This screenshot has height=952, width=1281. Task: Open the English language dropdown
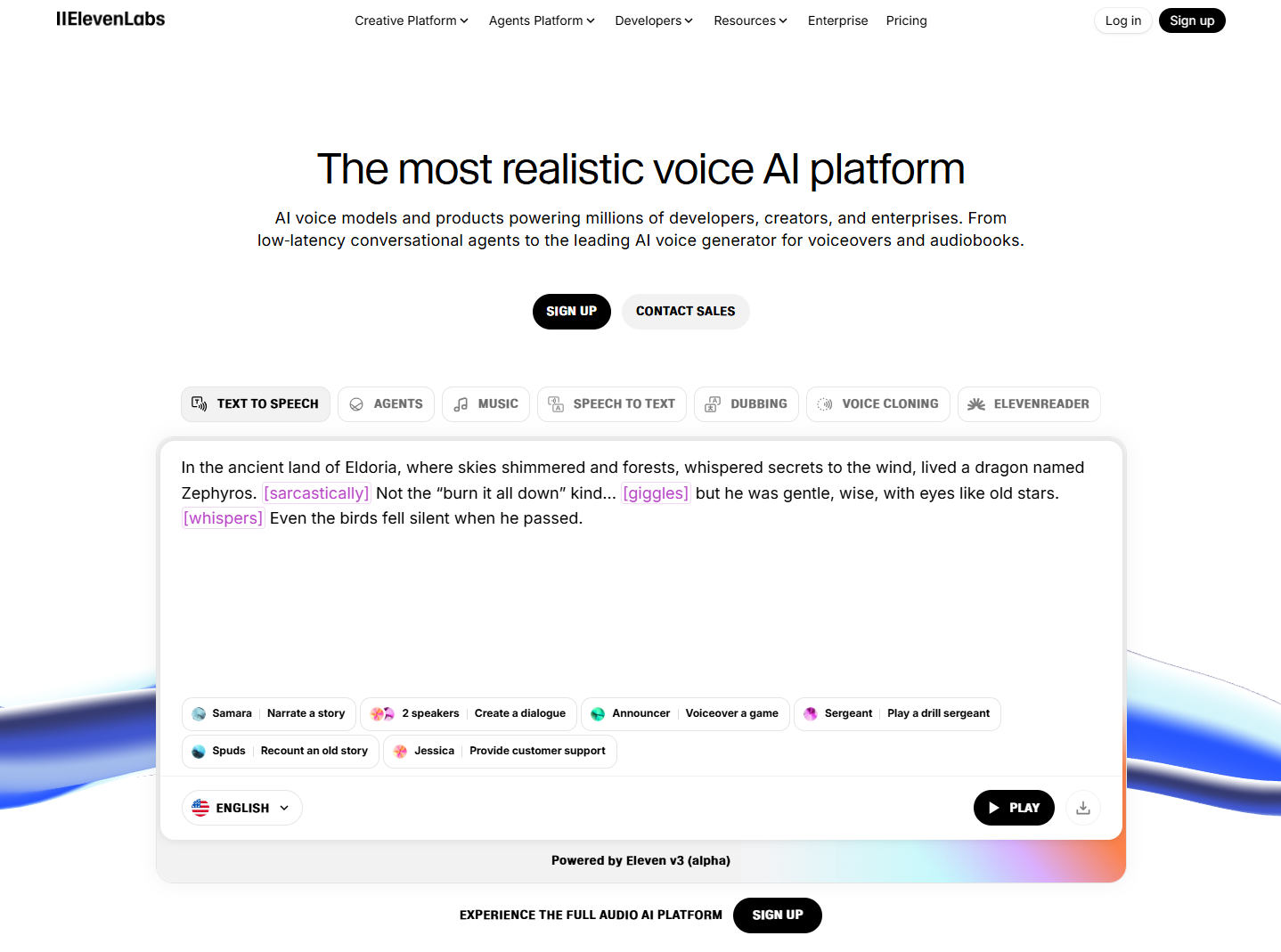point(242,808)
